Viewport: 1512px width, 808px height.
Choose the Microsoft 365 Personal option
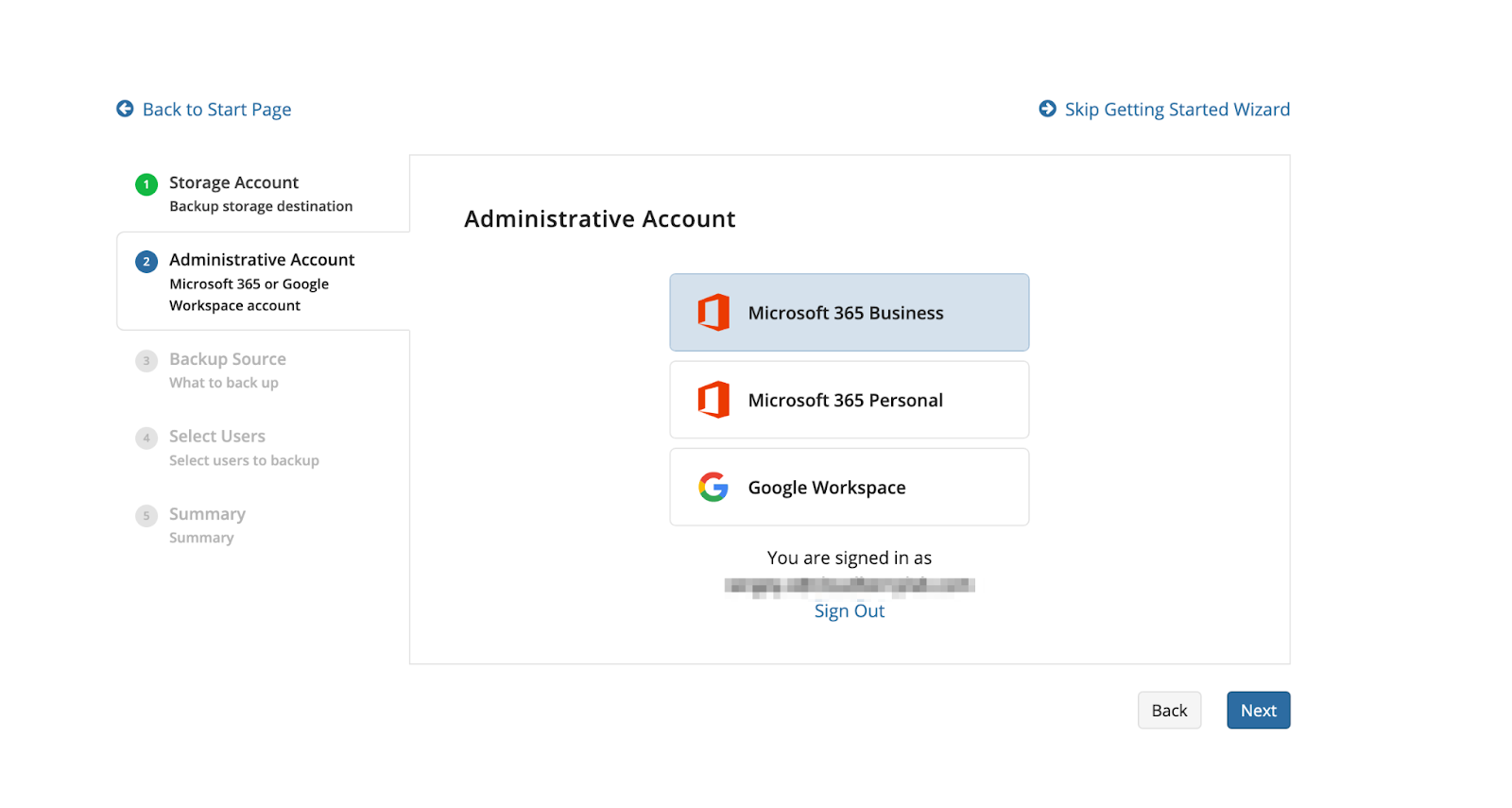click(850, 400)
